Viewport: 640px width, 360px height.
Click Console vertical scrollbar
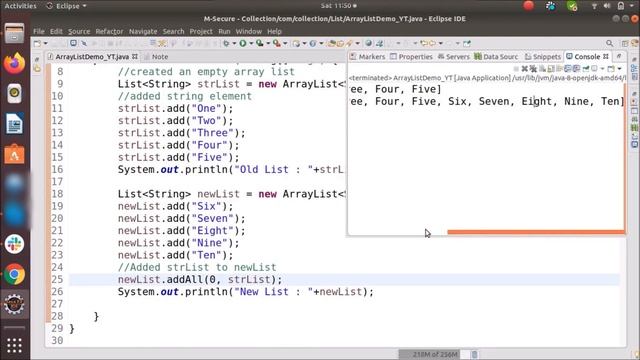click(625, 157)
